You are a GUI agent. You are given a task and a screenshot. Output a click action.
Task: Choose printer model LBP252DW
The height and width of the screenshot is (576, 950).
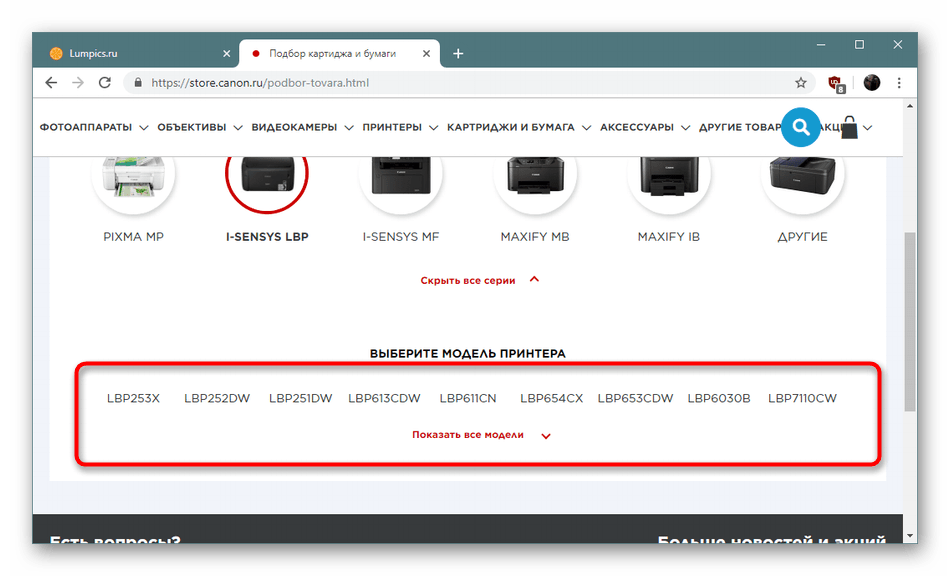click(x=217, y=399)
